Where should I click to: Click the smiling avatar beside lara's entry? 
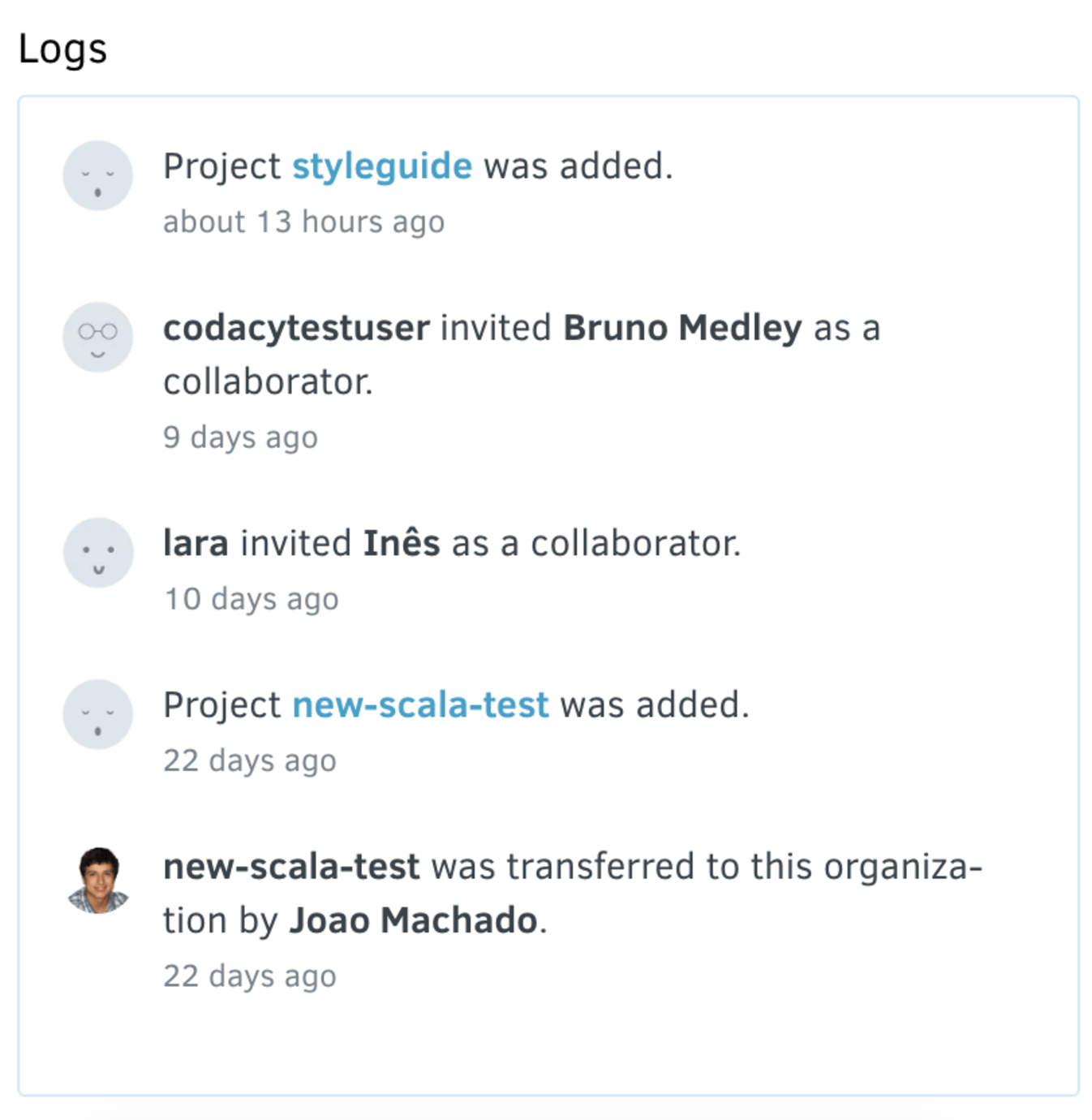pos(98,553)
